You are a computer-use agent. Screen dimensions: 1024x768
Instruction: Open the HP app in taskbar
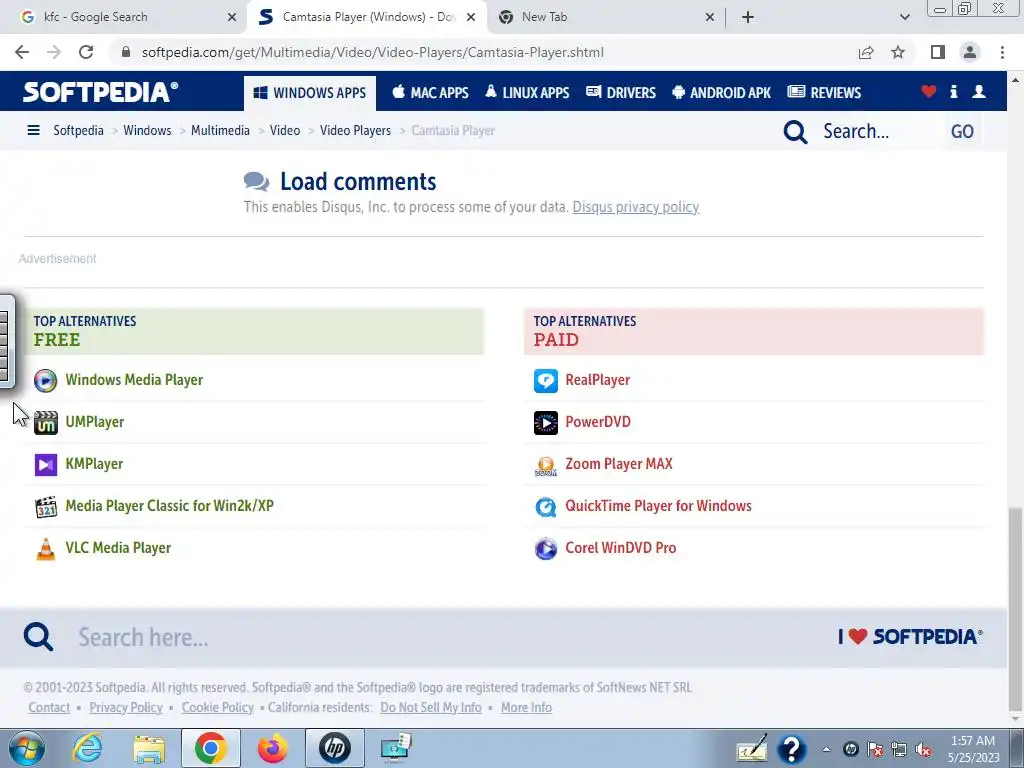[x=334, y=748]
